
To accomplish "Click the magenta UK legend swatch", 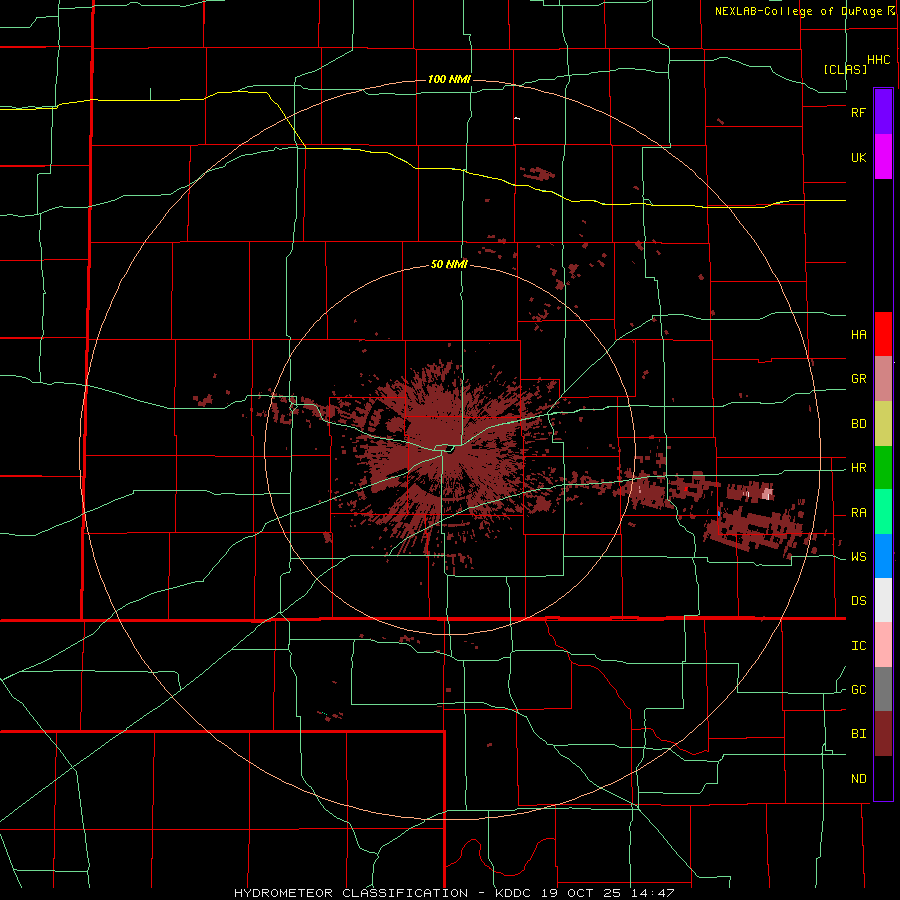I will click(883, 157).
